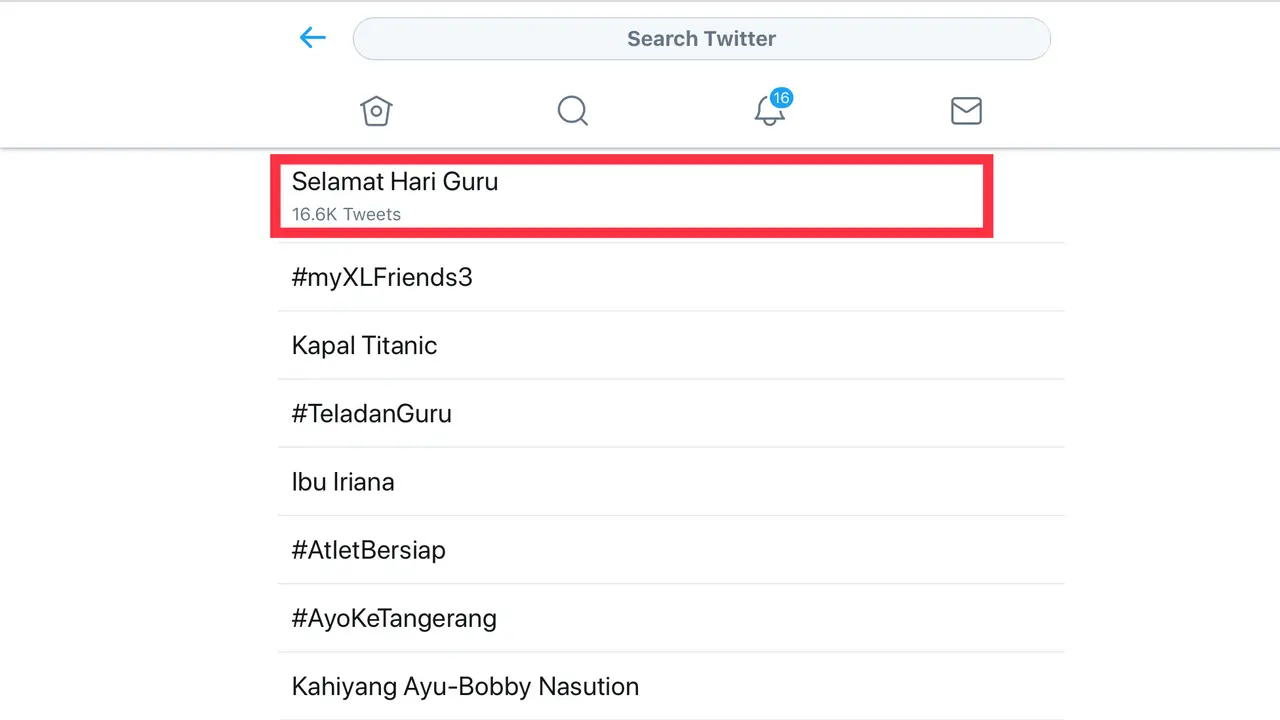Open the Home timeline icon
Screen dimensions: 1280x720
(x=376, y=110)
